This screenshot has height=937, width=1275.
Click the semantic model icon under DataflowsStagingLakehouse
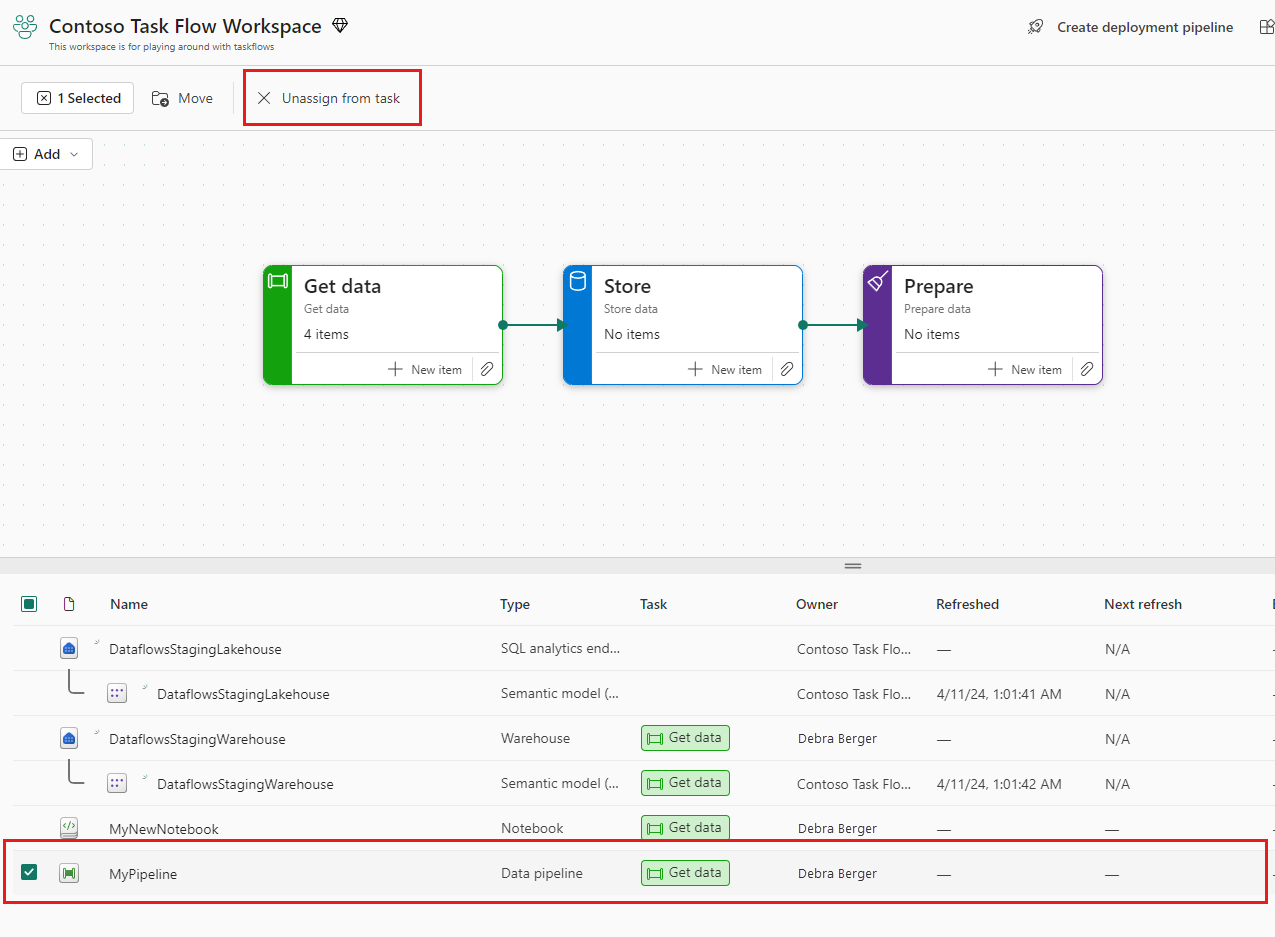(117, 693)
